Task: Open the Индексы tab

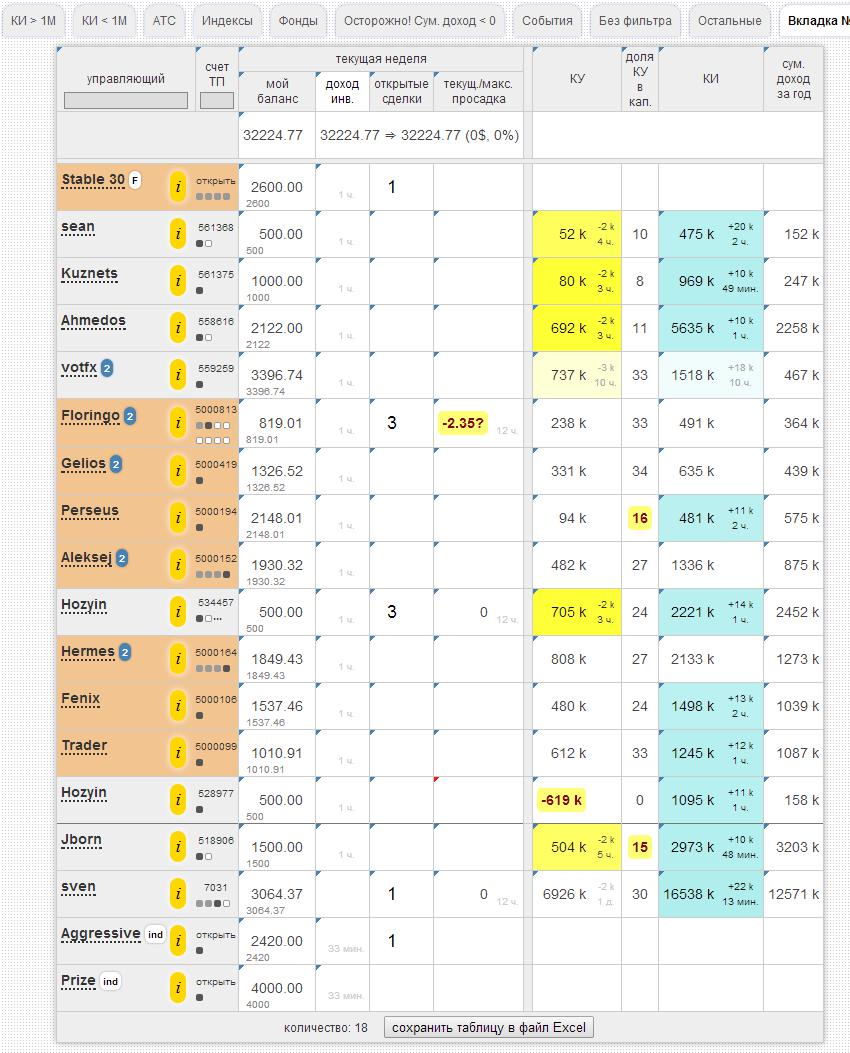Action: (x=227, y=21)
